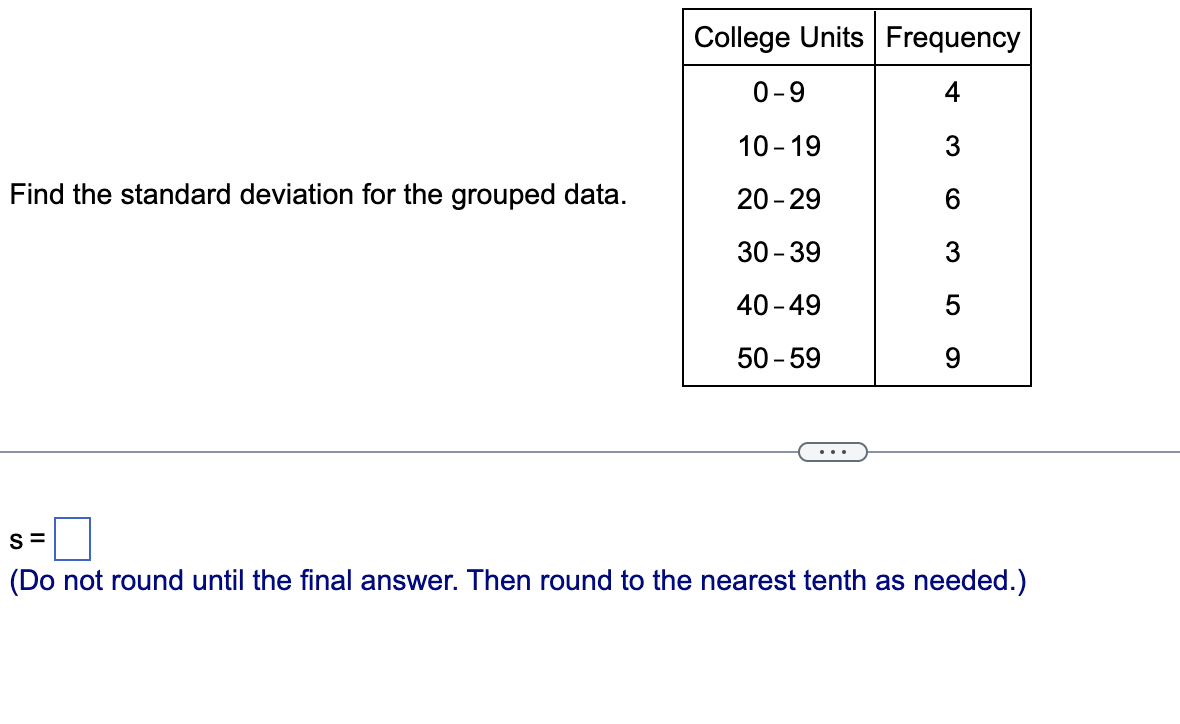This screenshot has width=1180, height=724.
Task: Click inside the grouped data table
Action: pyautogui.click(x=855, y=225)
